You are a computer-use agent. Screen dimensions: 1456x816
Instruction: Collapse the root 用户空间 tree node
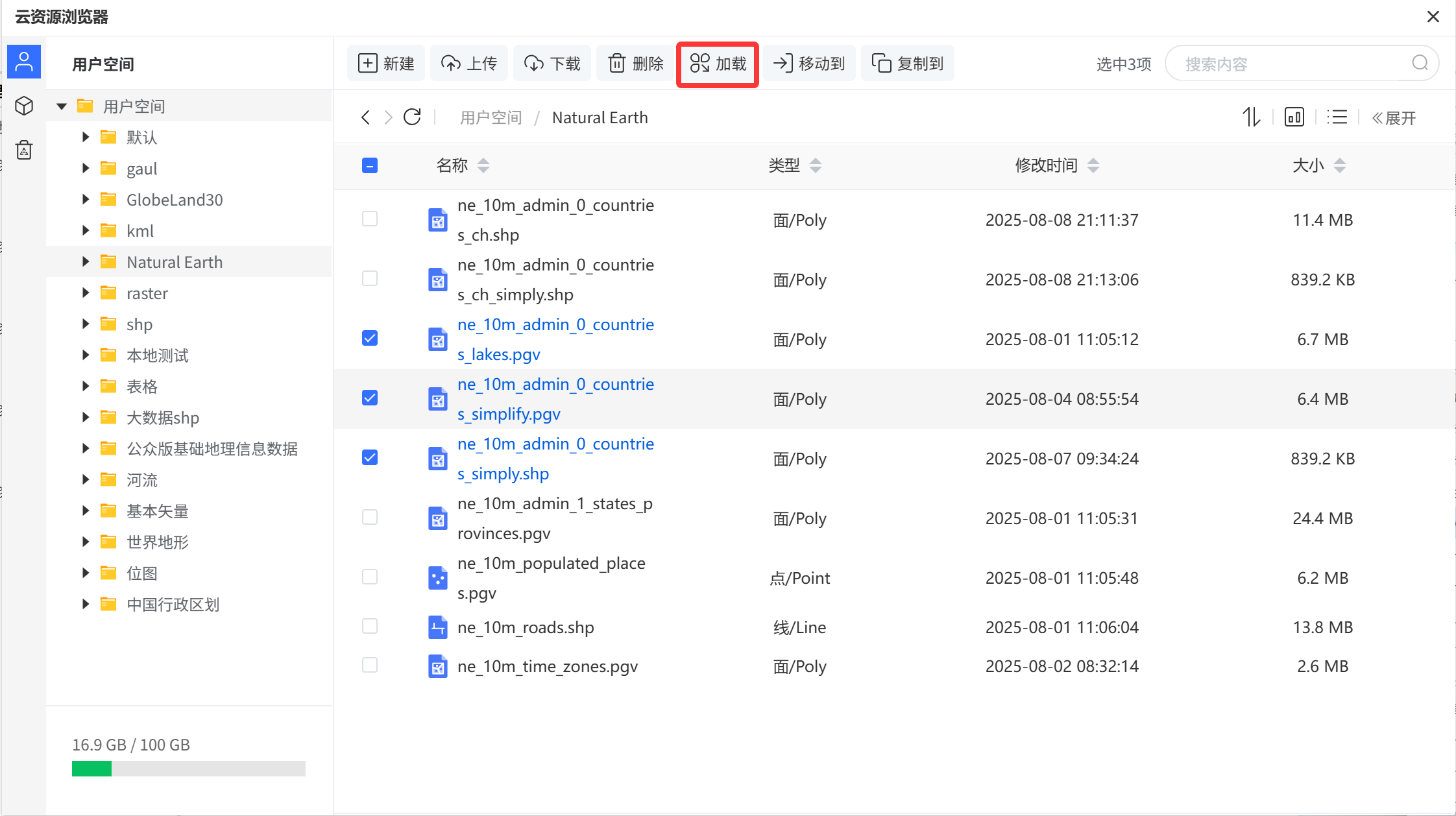coord(62,106)
